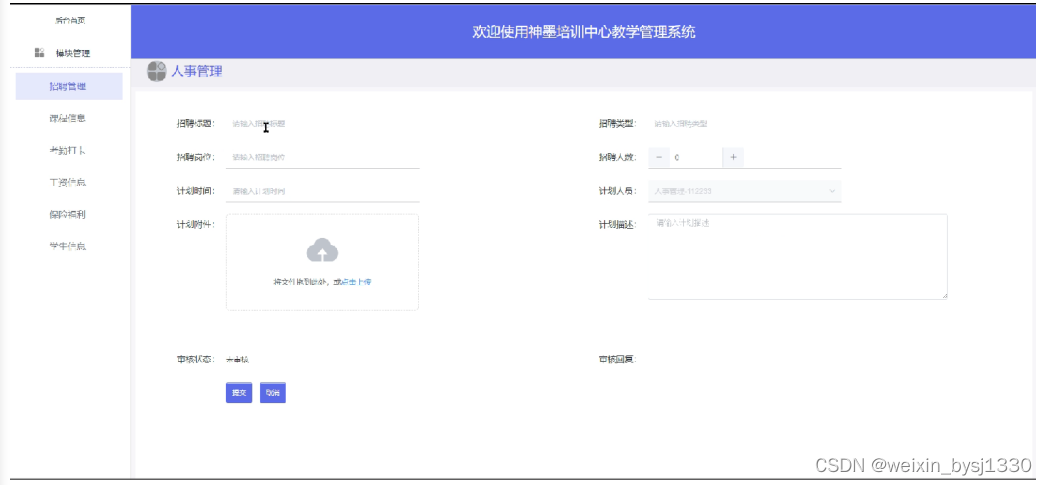Click inside the 计划描述 text area
1047x485 pixels.
(x=798, y=257)
